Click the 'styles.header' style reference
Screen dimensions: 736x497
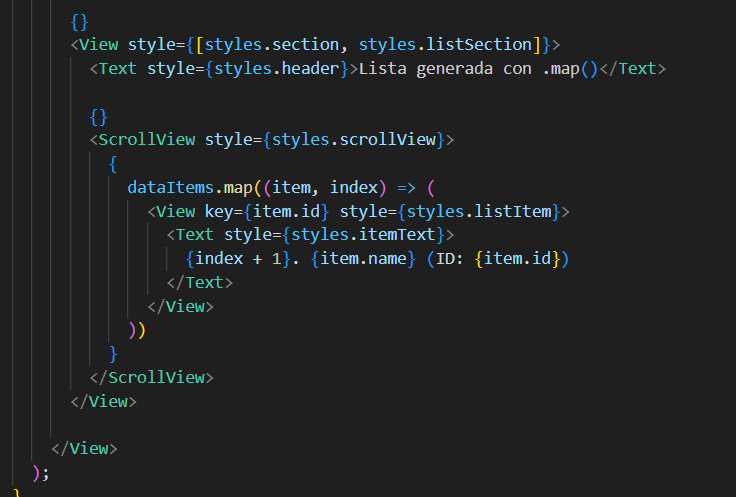(x=277, y=69)
